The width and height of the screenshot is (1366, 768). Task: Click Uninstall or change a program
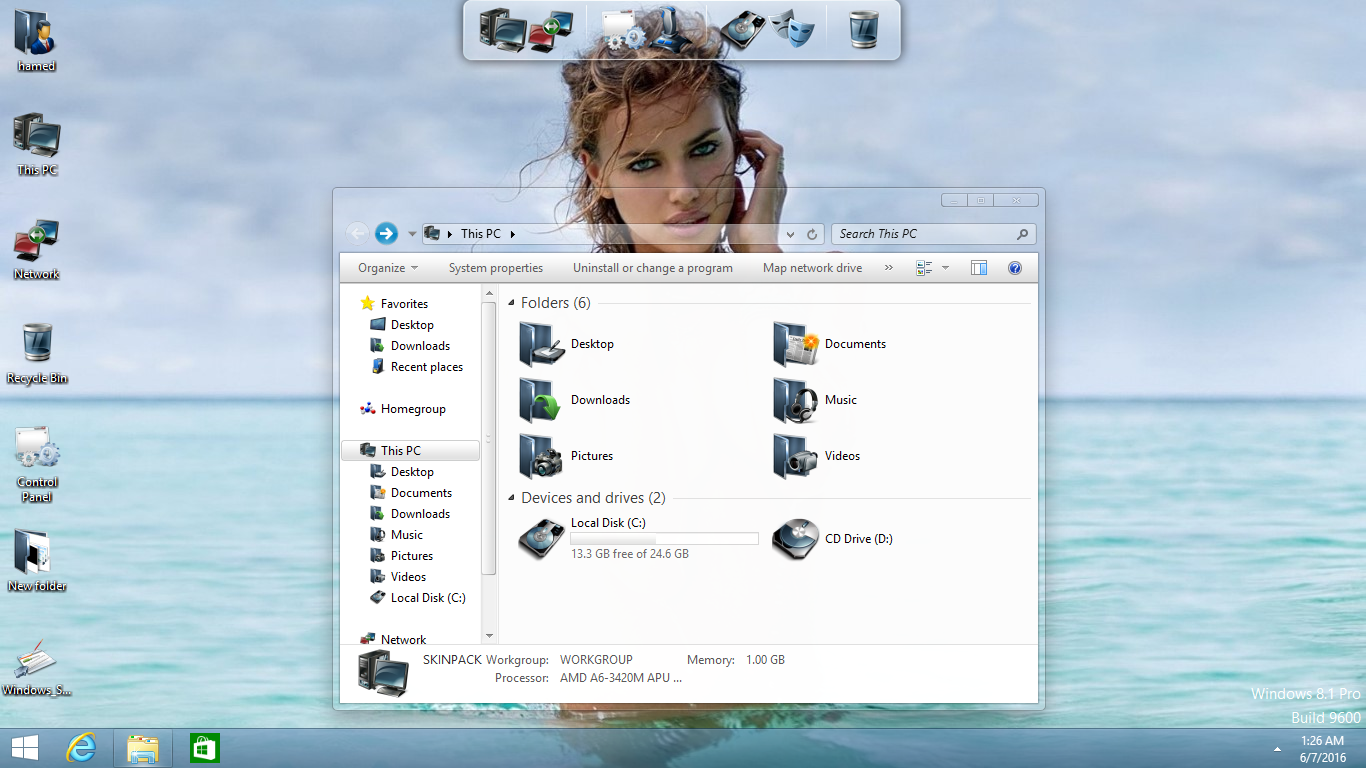coord(652,268)
